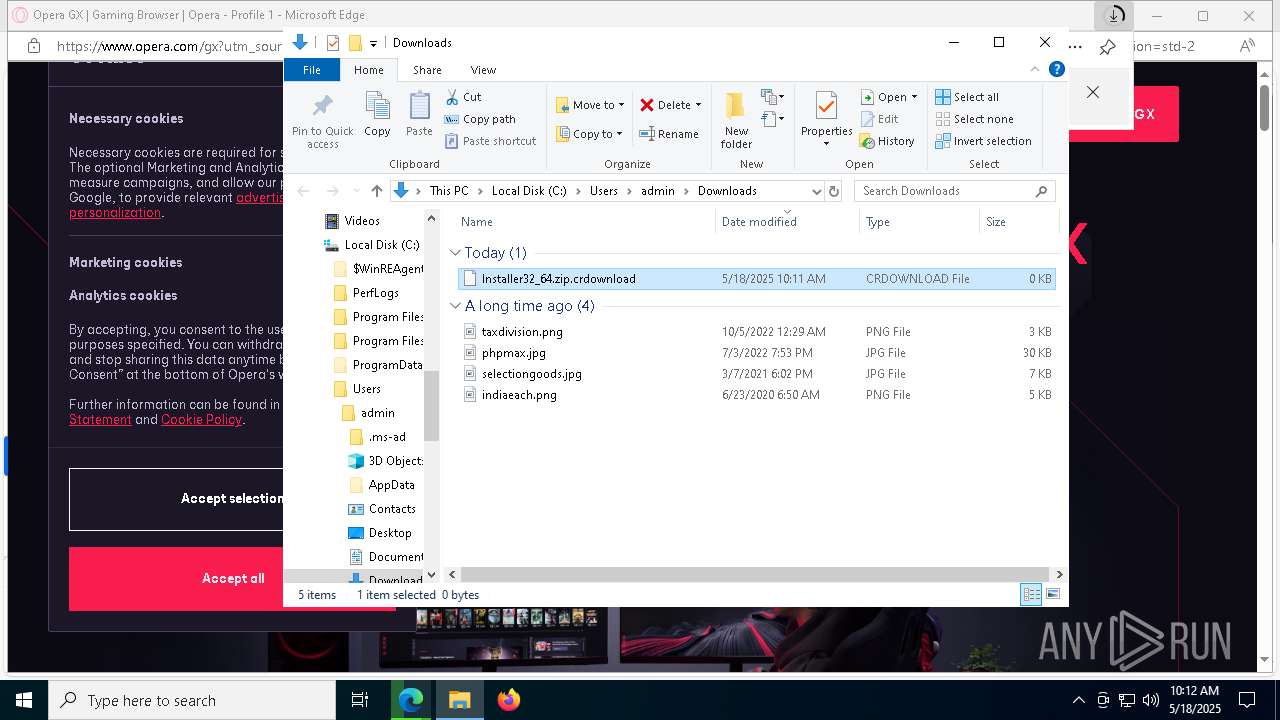Open the File menu tab

click(x=312, y=70)
